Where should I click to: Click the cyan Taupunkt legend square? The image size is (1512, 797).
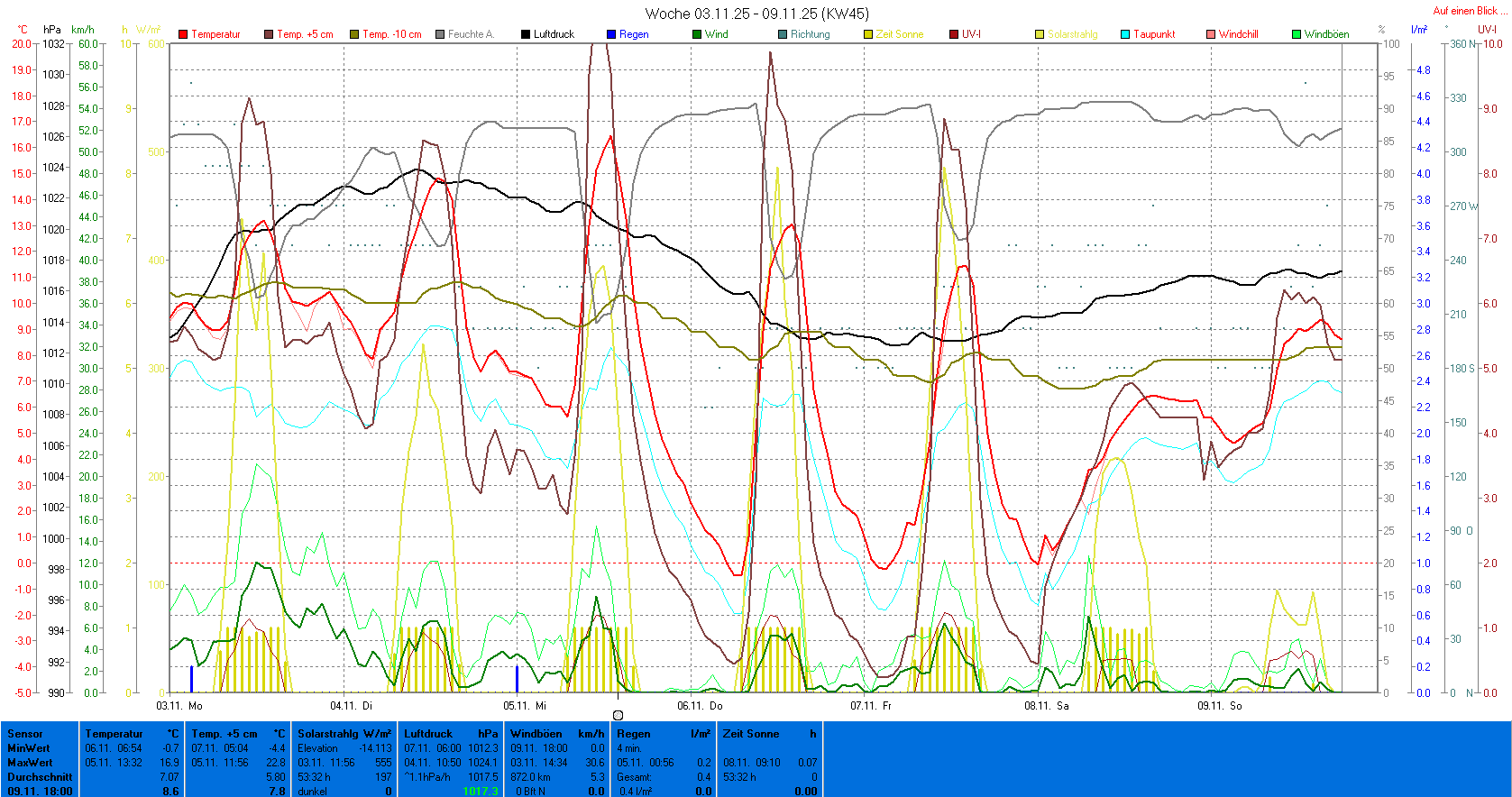pos(1125,34)
